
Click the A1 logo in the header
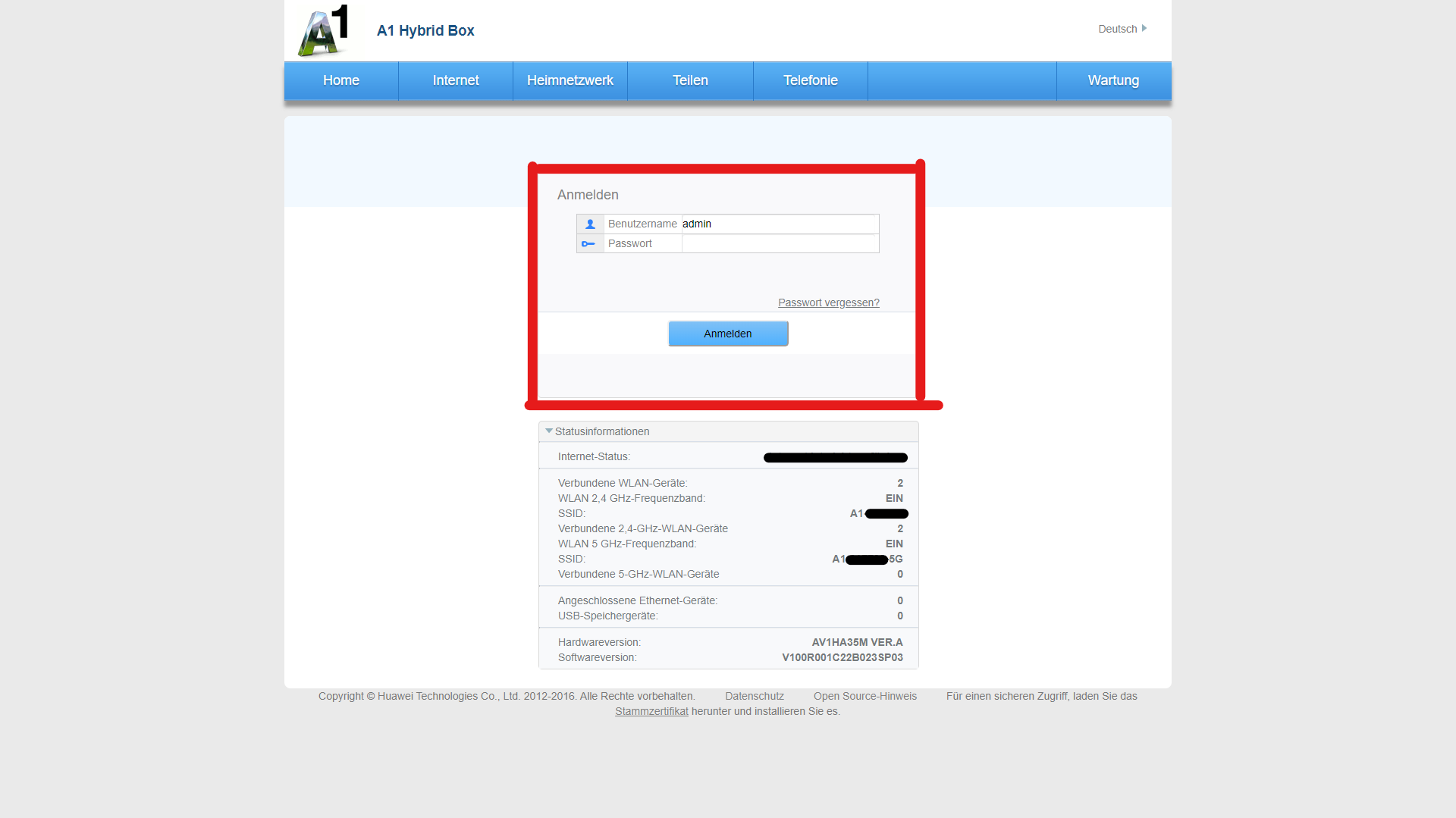click(324, 30)
